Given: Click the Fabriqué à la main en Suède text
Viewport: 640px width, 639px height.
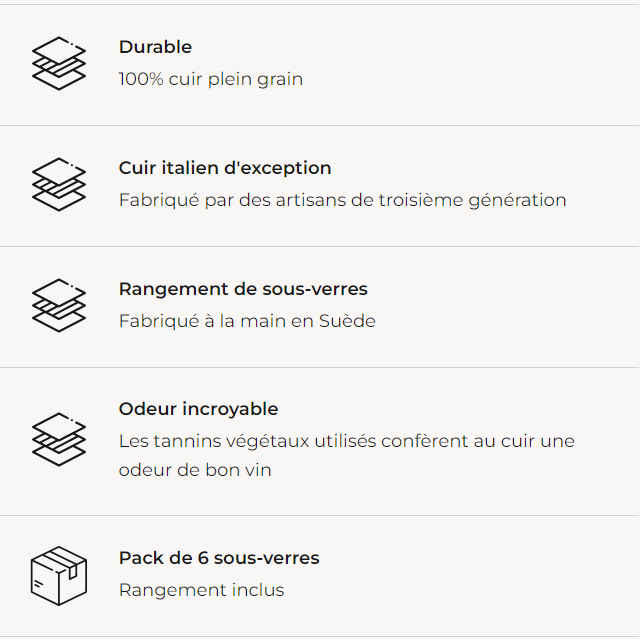Looking at the screenshot, I should coord(247,321).
